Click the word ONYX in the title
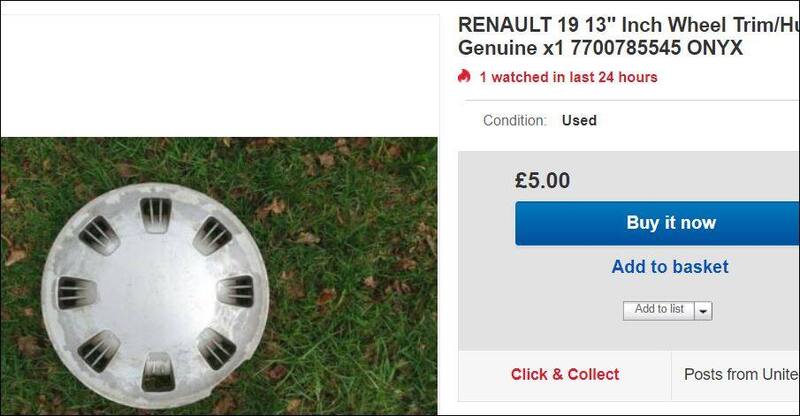This screenshot has height=416, width=800. click(714, 49)
